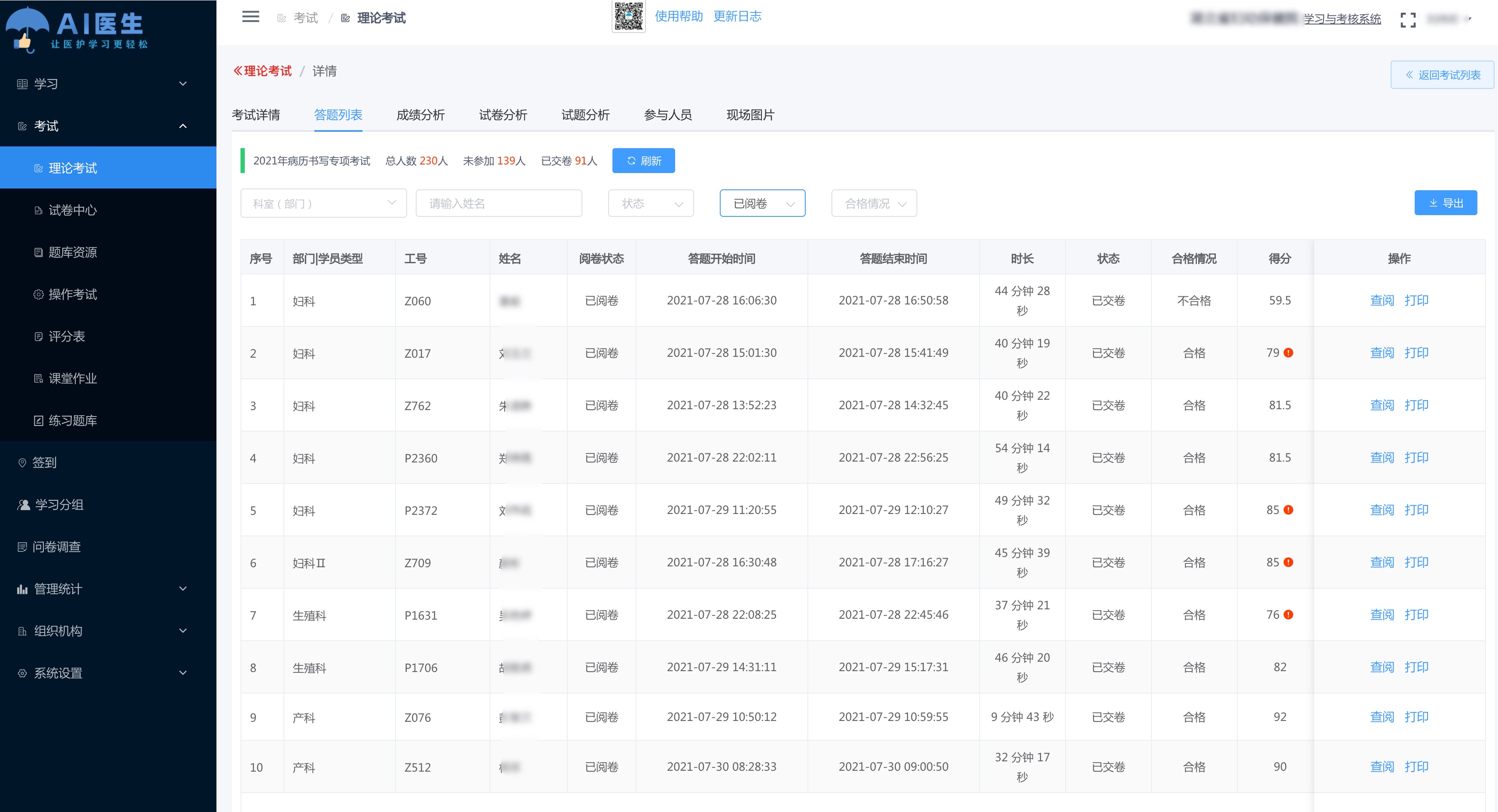Viewport: 1498px width, 812px height.
Task: Click 考试 in the top breadcrumb
Action: click(305, 18)
